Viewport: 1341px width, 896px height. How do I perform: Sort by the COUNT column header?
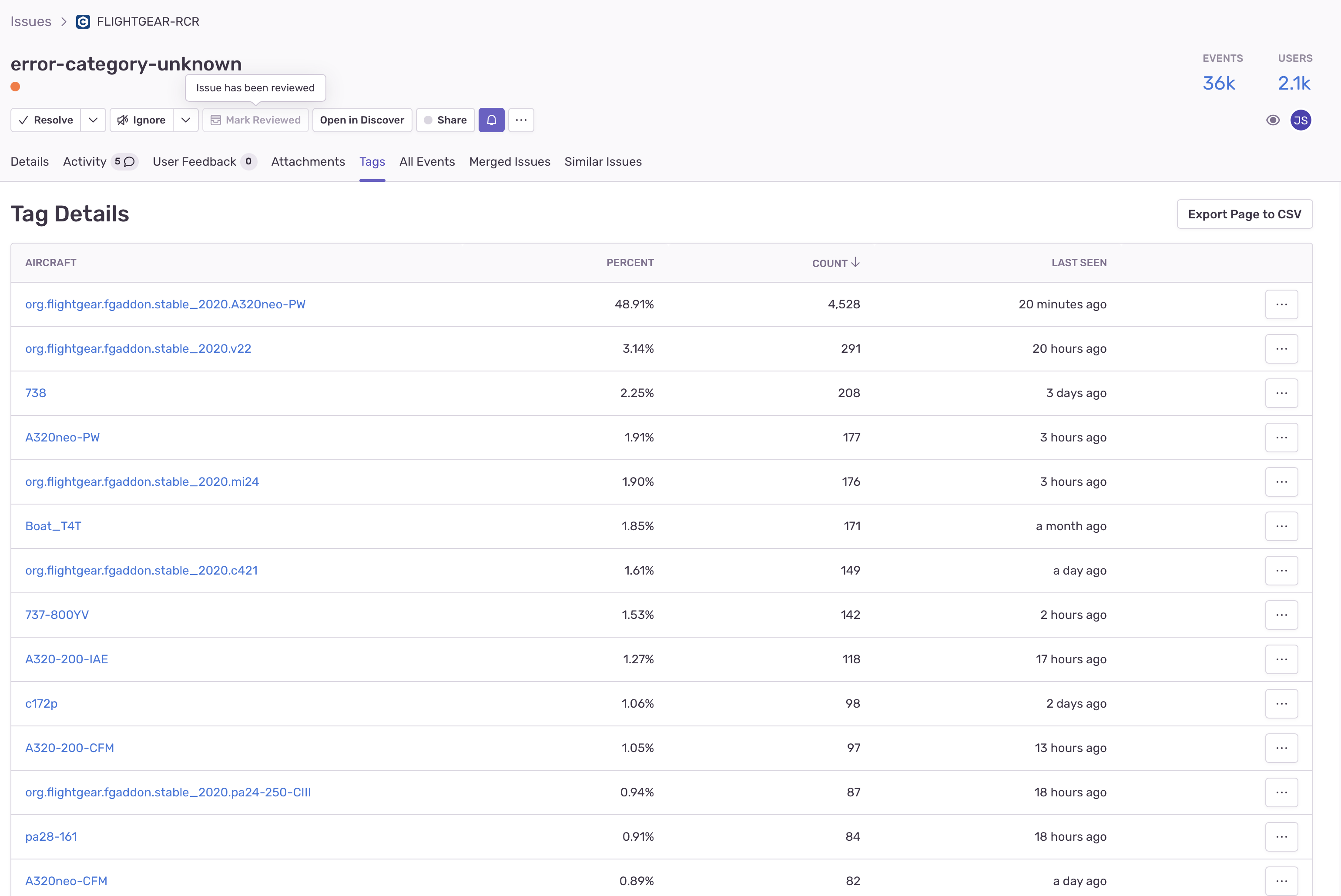[836, 263]
